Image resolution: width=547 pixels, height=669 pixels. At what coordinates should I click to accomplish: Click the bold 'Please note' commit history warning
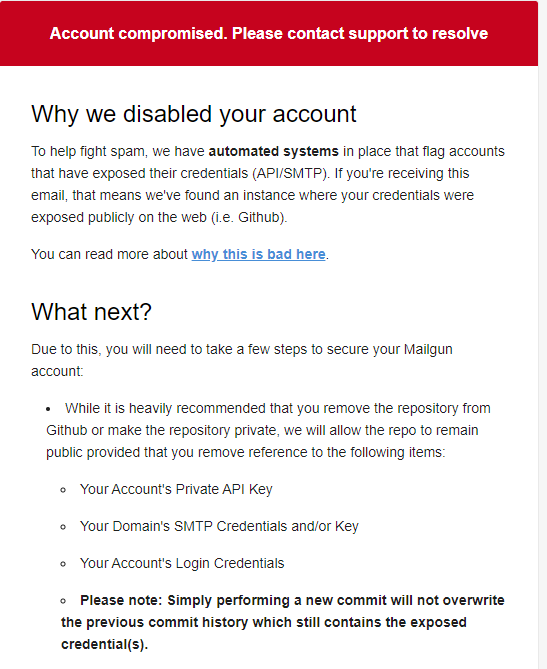coord(282,622)
